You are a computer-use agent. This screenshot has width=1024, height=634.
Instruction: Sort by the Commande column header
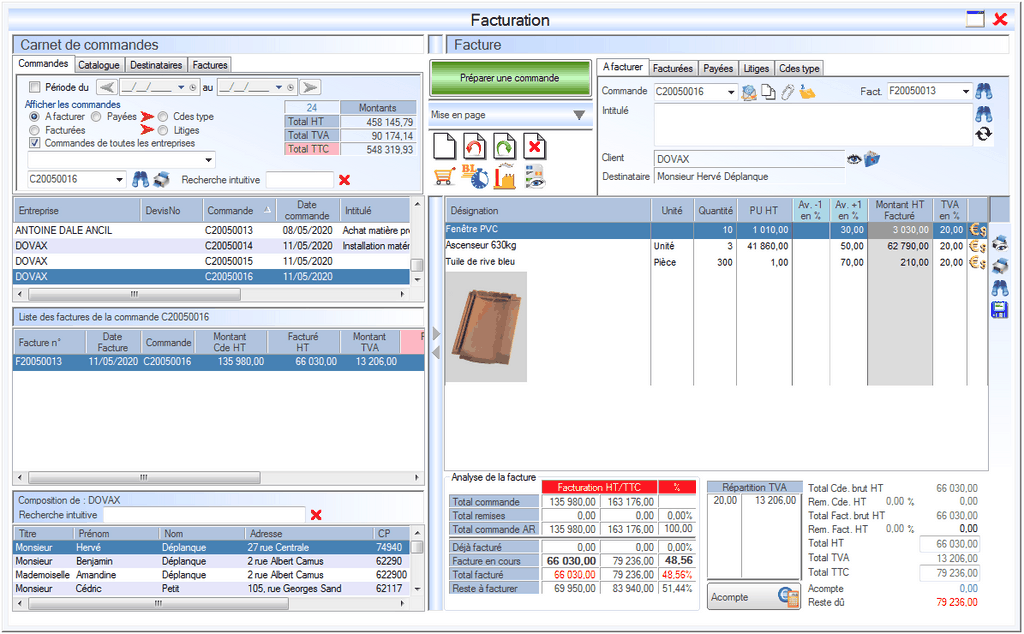coord(239,210)
